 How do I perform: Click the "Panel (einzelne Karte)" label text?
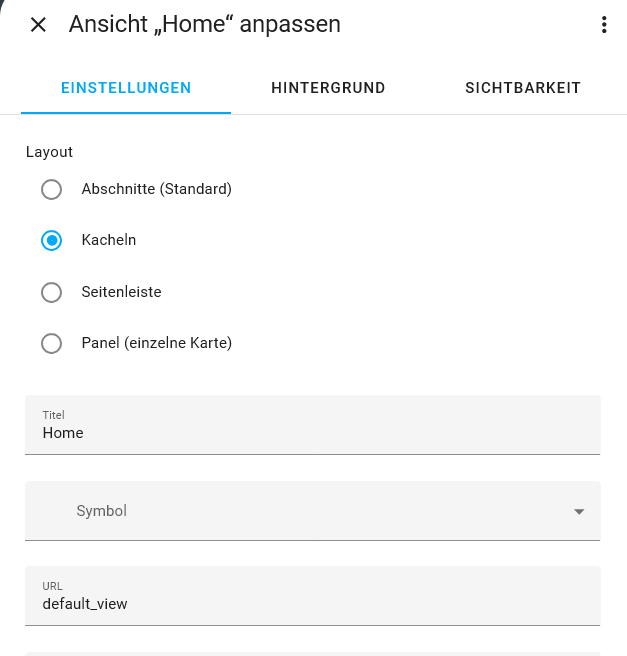click(x=157, y=344)
